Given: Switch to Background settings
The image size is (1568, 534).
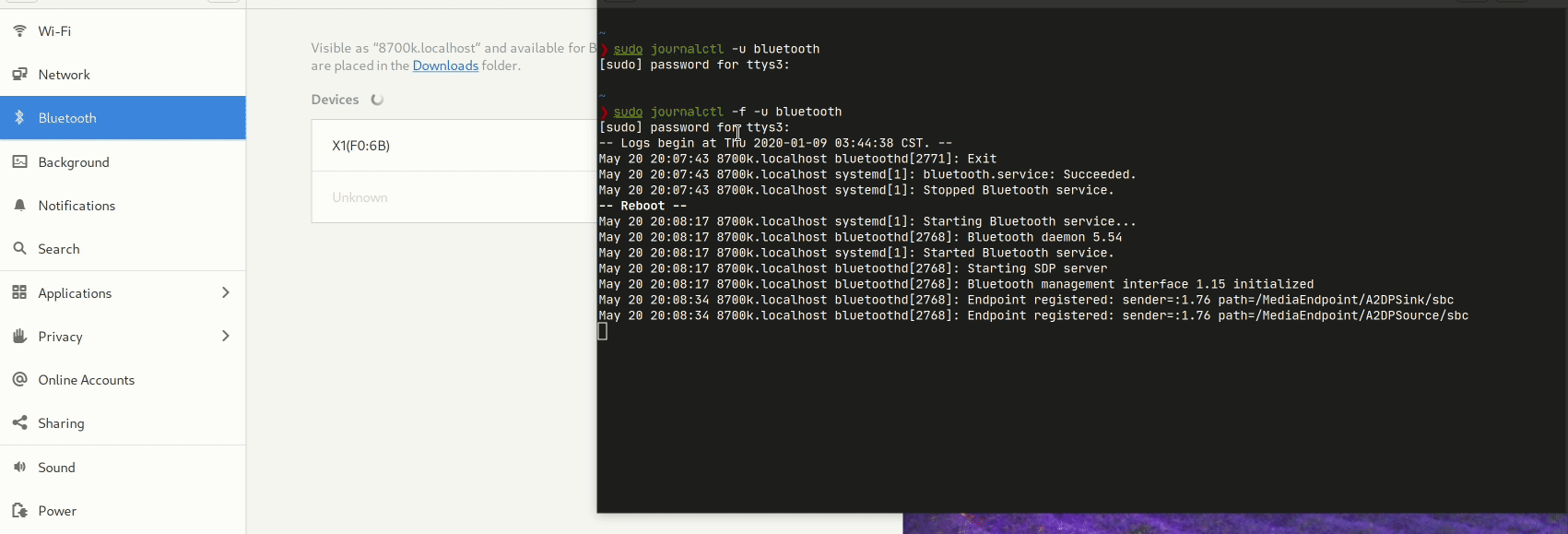Looking at the screenshot, I should [x=123, y=161].
